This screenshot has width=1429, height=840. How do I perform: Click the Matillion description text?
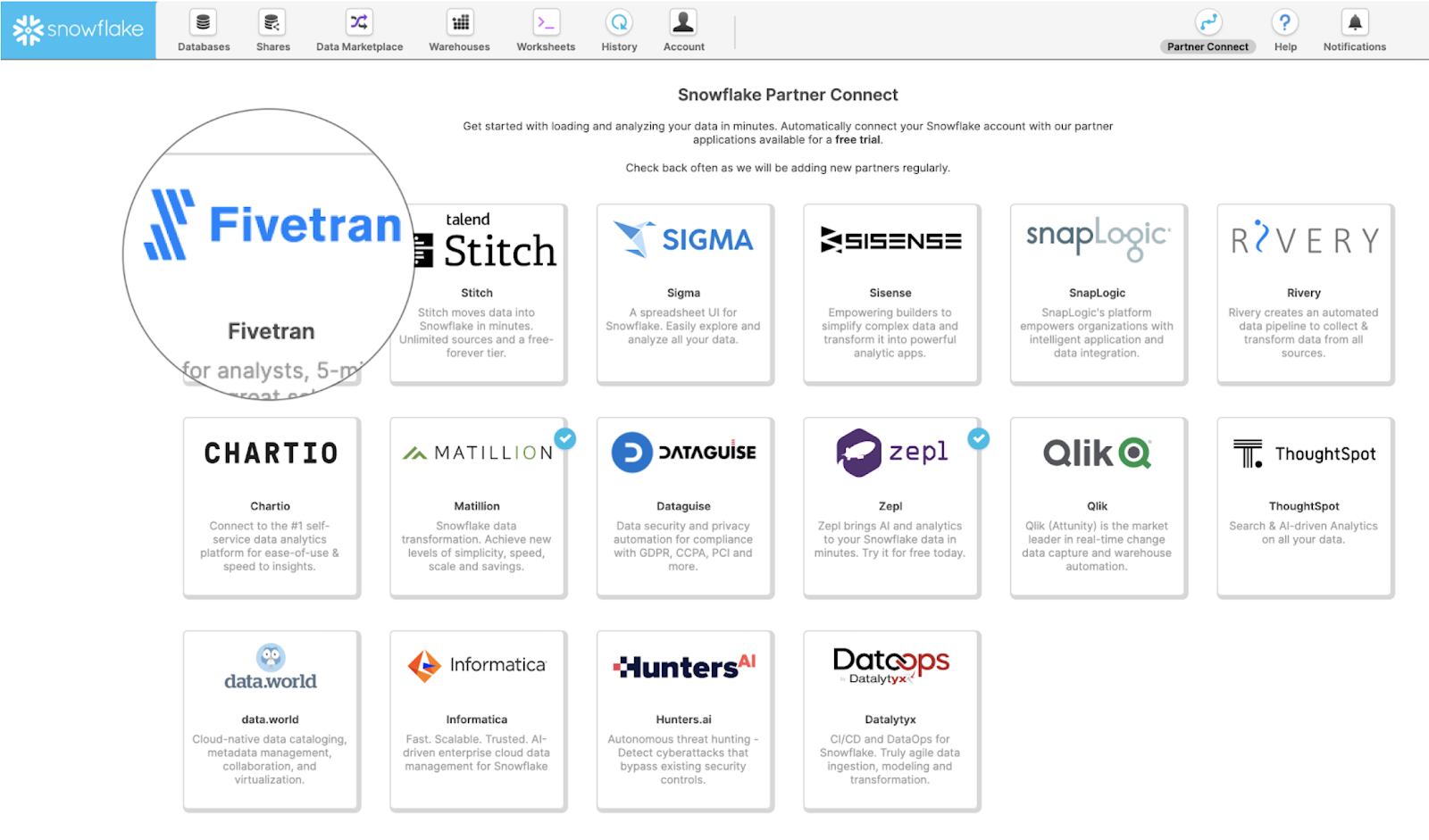pyautogui.click(x=476, y=546)
